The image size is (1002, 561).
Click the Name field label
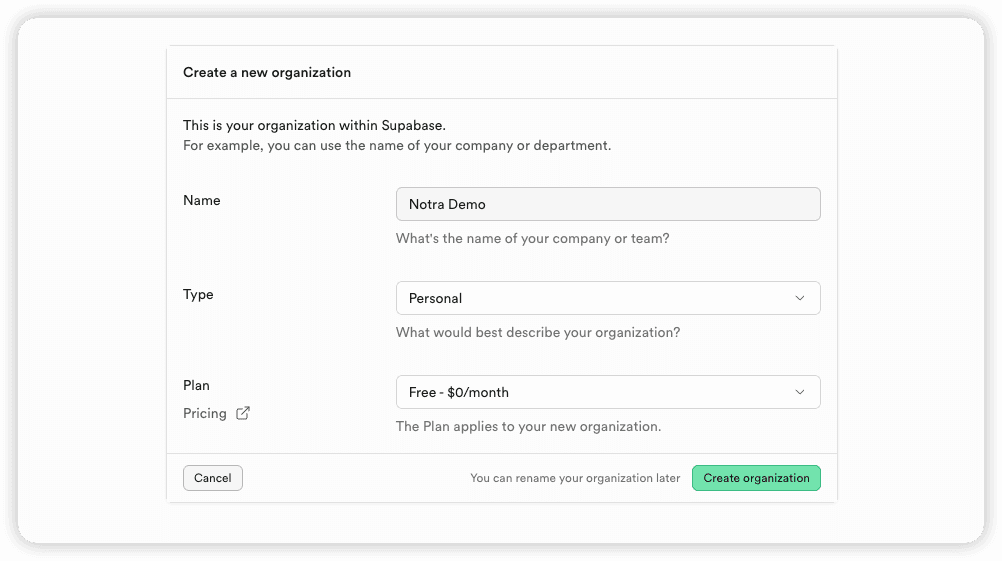202,200
